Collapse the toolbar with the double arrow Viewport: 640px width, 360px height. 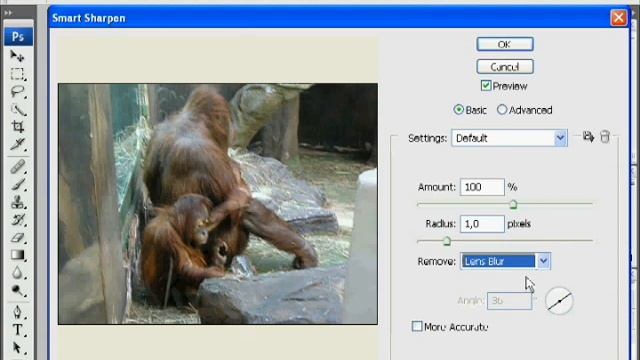8,13
